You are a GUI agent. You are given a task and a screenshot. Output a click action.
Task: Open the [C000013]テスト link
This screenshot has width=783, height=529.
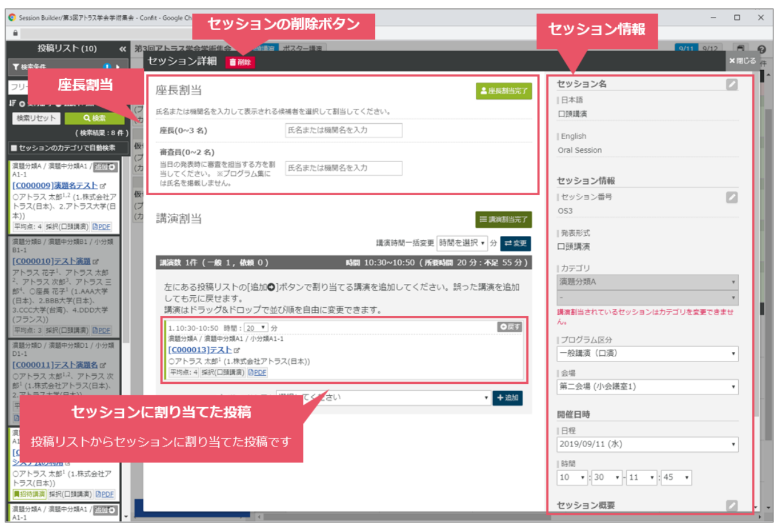[200, 350]
